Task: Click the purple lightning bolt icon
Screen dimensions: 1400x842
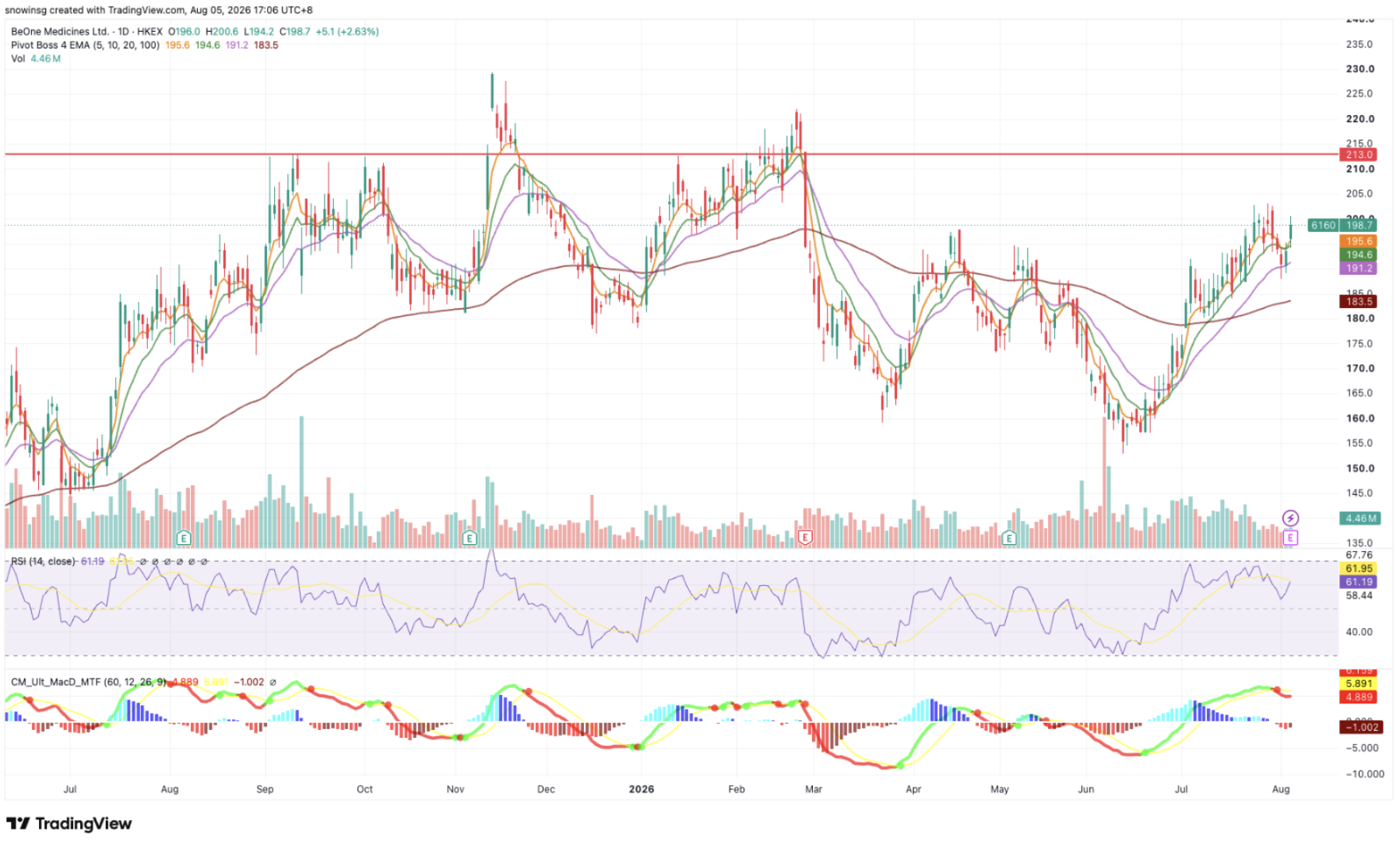Action: click(1290, 518)
